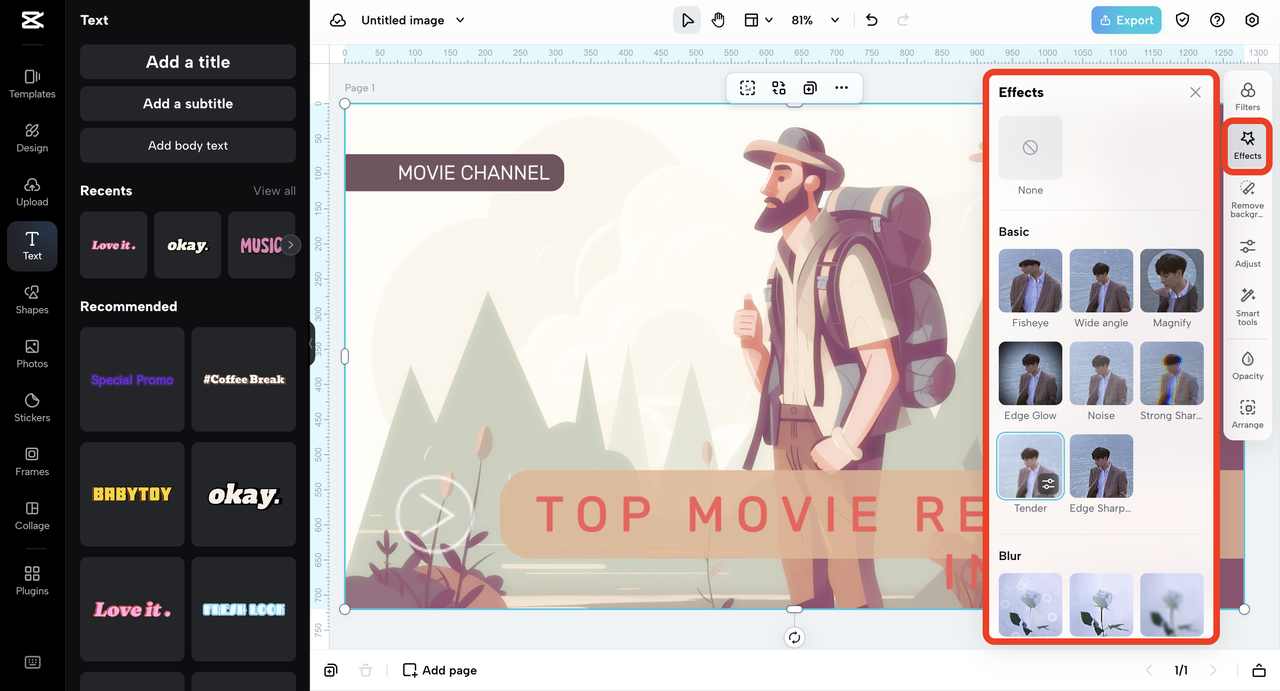Viewport: 1280px width, 691px height.
Task: Open the Untitled image name dropdown
Action: point(460,20)
